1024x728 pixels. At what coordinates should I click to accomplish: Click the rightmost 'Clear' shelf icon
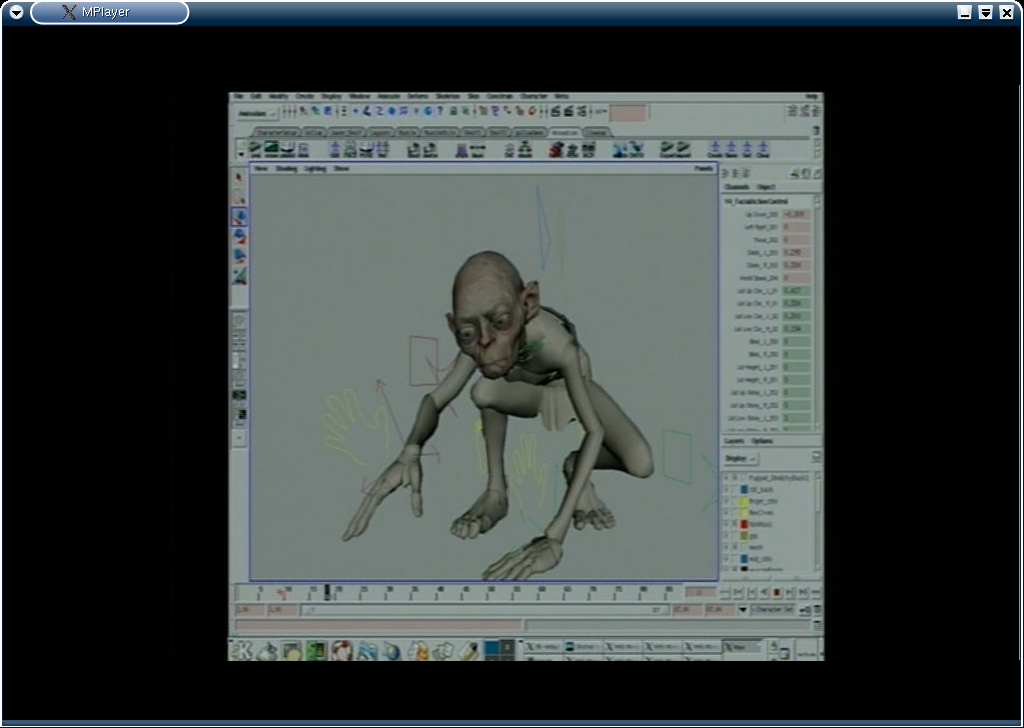(x=762, y=149)
